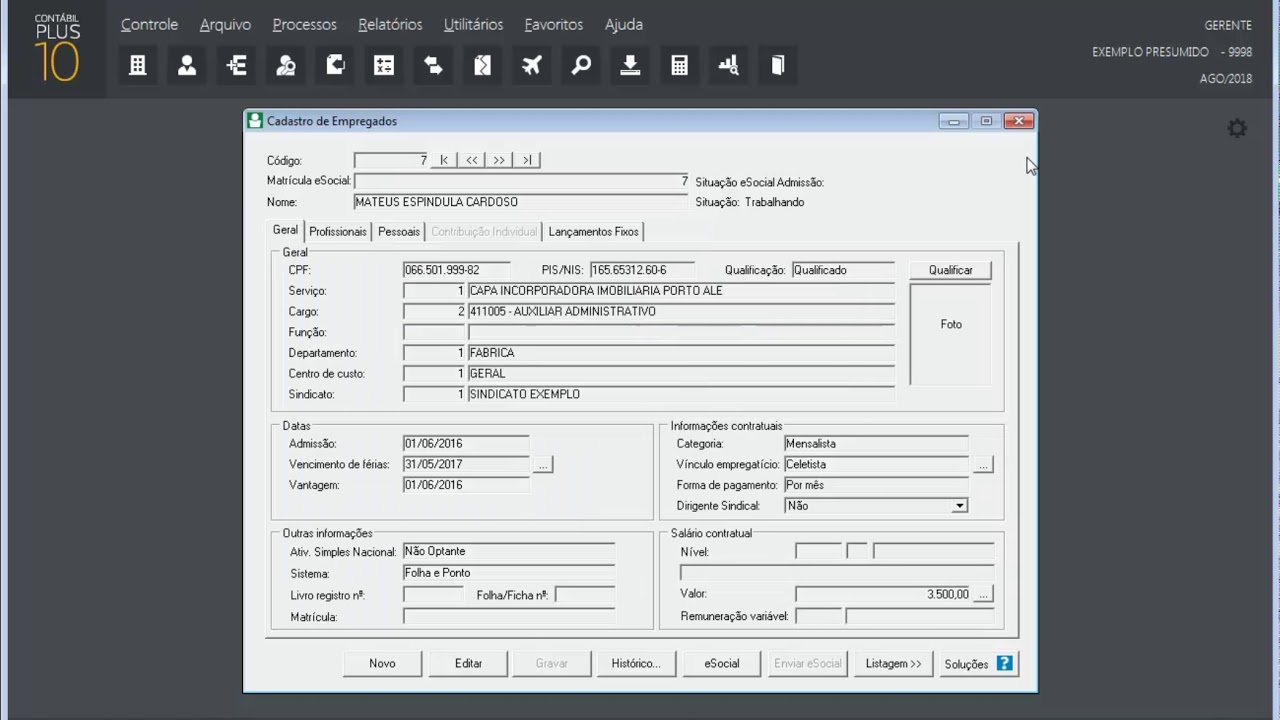This screenshot has height=720, width=1280.
Task: Click the CPF field 066.501.999-82
Action: (456, 270)
